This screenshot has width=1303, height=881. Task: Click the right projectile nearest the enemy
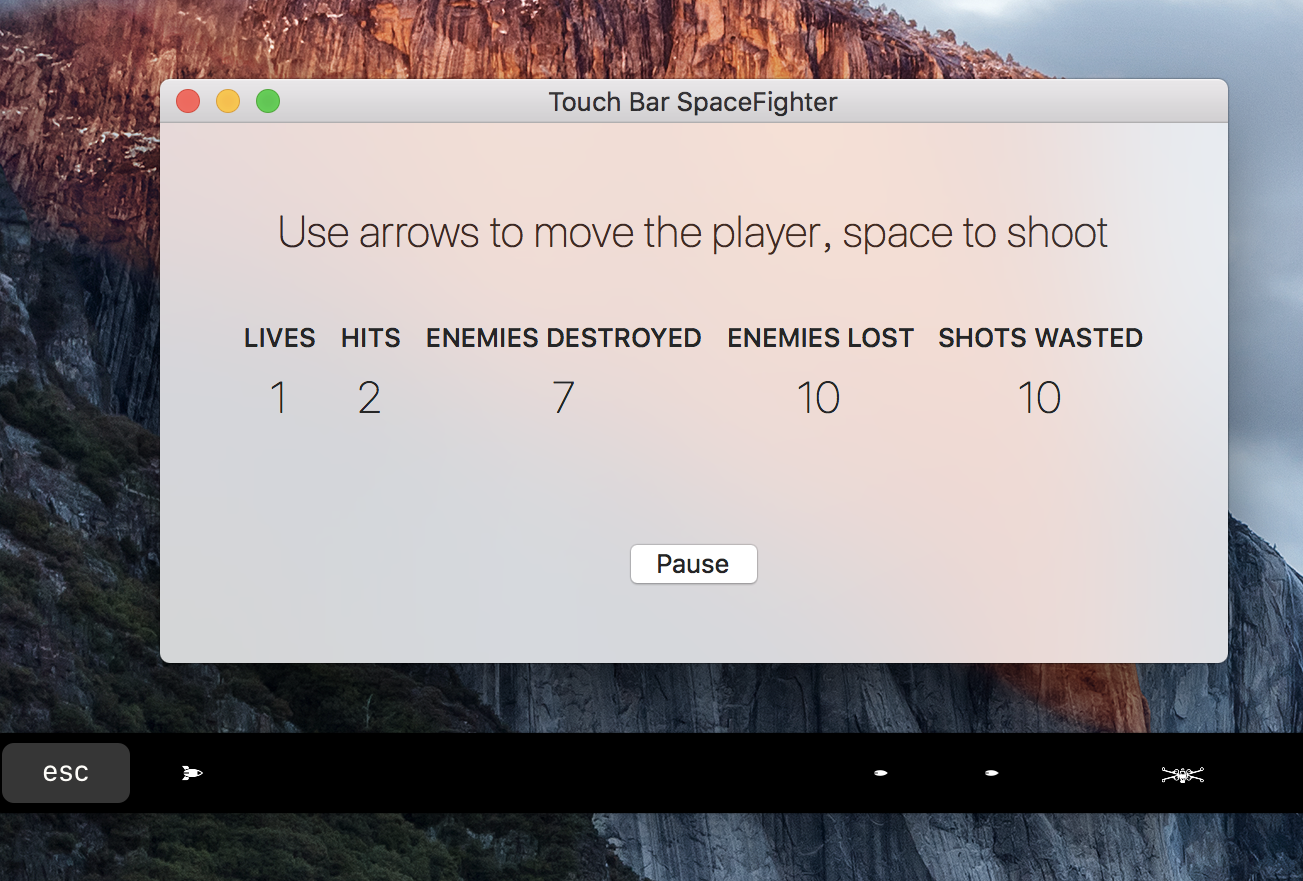[992, 773]
